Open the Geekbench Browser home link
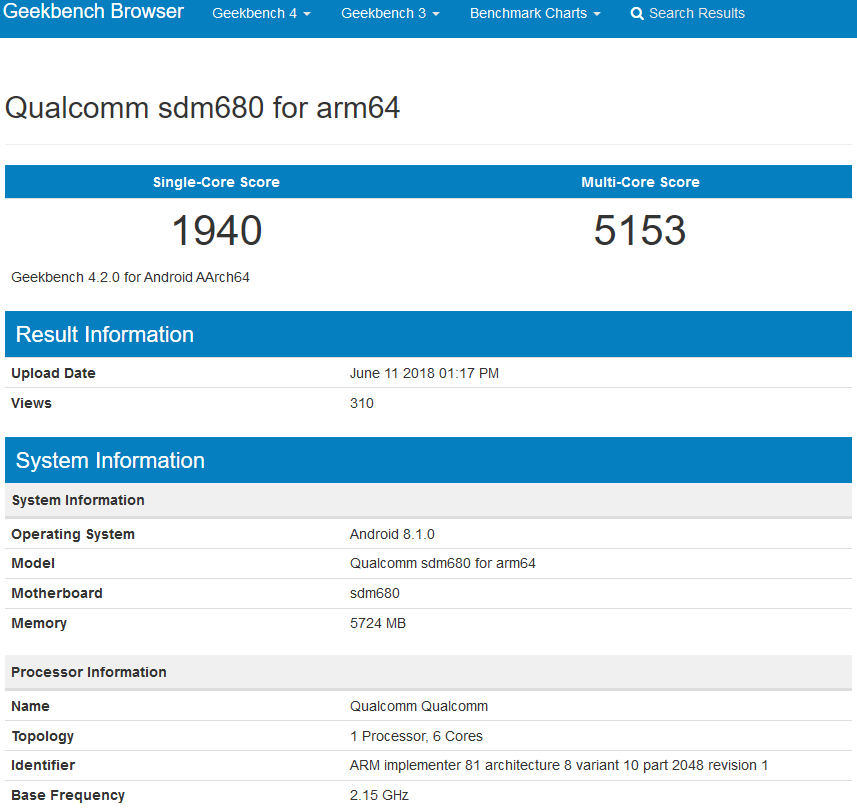Screen dimensions: 857x812 (x=93, y=11)
